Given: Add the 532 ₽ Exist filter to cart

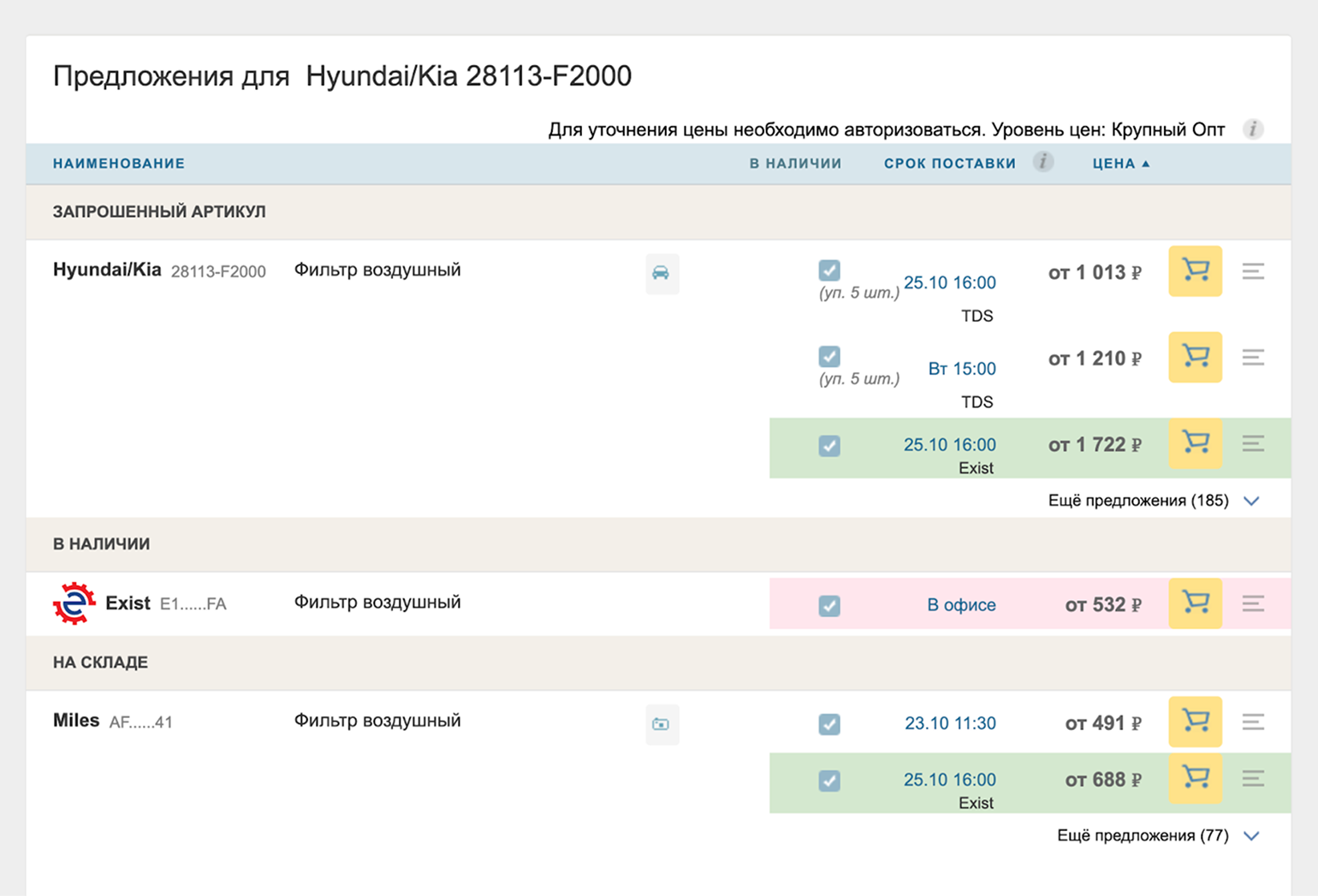Looking at the screenshot, I should 1195,603.
